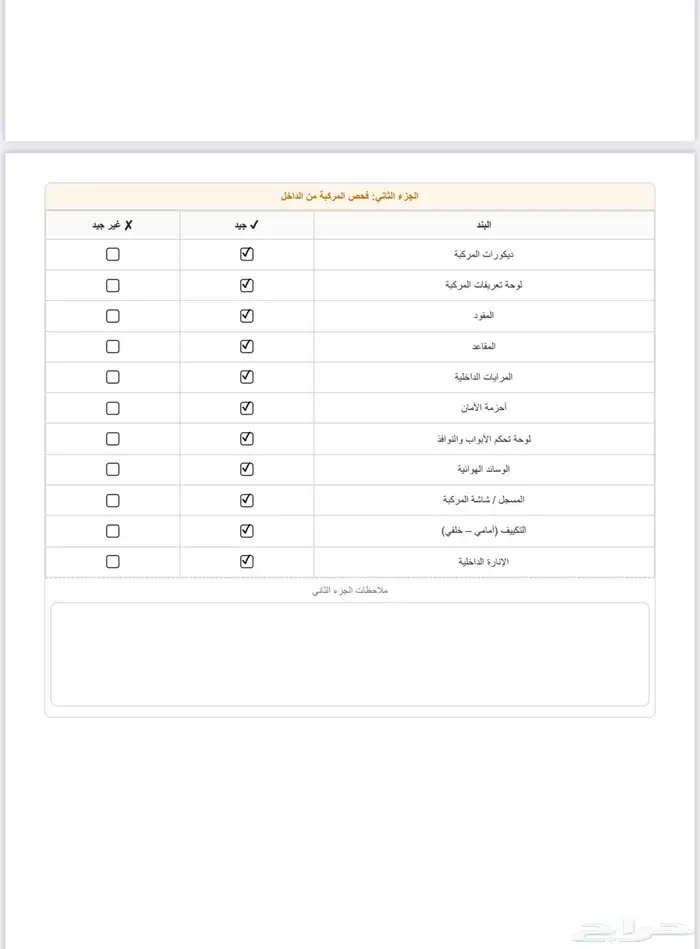The image size is (700, 949).
Task: Check غير جيد for التكييف (أمامي – خلفي)
Action: coord(112,530)
